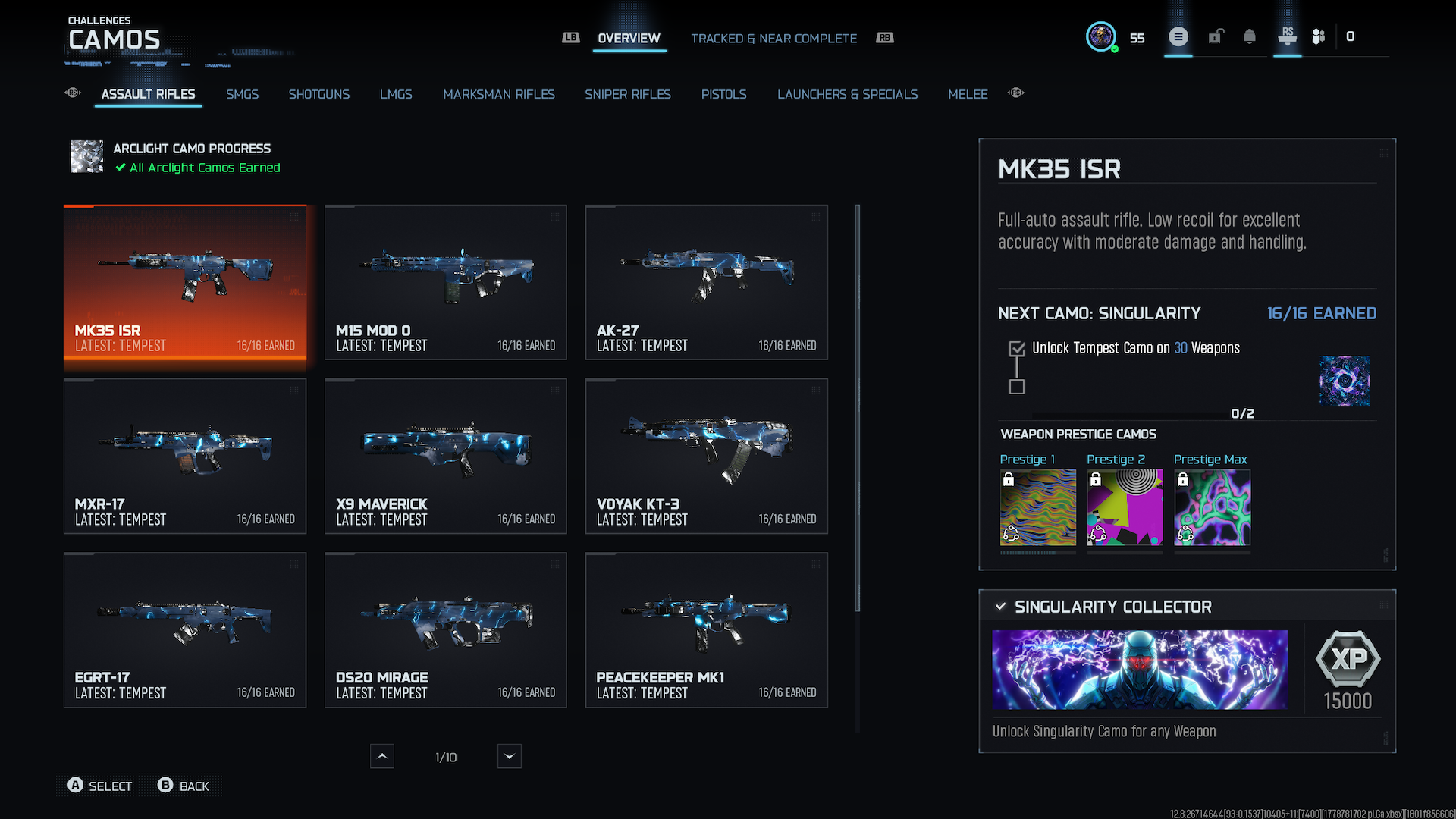The width and height of the screenshot is (1456, 819).
Task: Select the Melee category
Action: click(x=968, y=94)
